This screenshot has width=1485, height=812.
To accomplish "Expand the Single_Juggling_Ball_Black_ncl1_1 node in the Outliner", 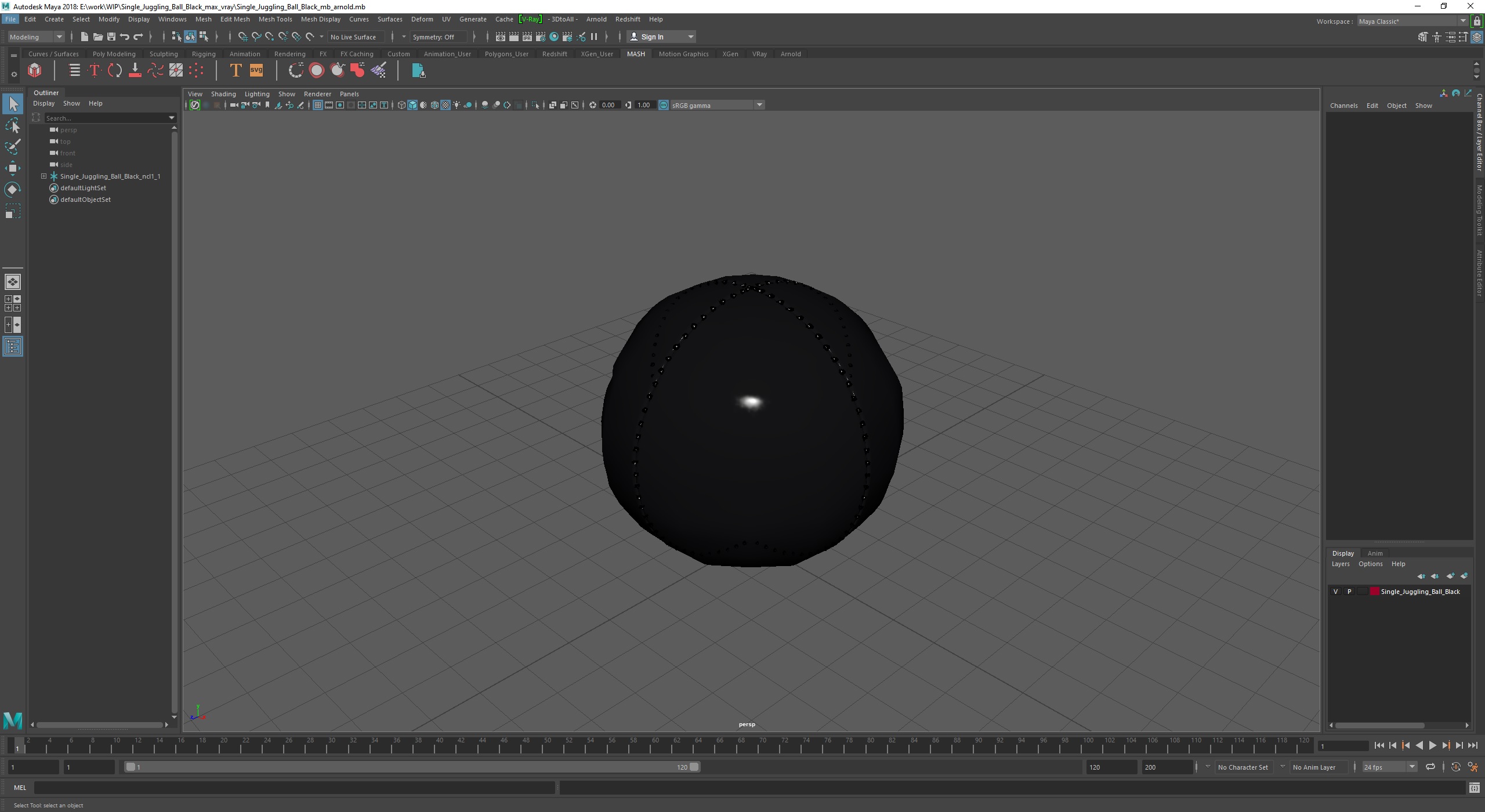I will 44,176.
